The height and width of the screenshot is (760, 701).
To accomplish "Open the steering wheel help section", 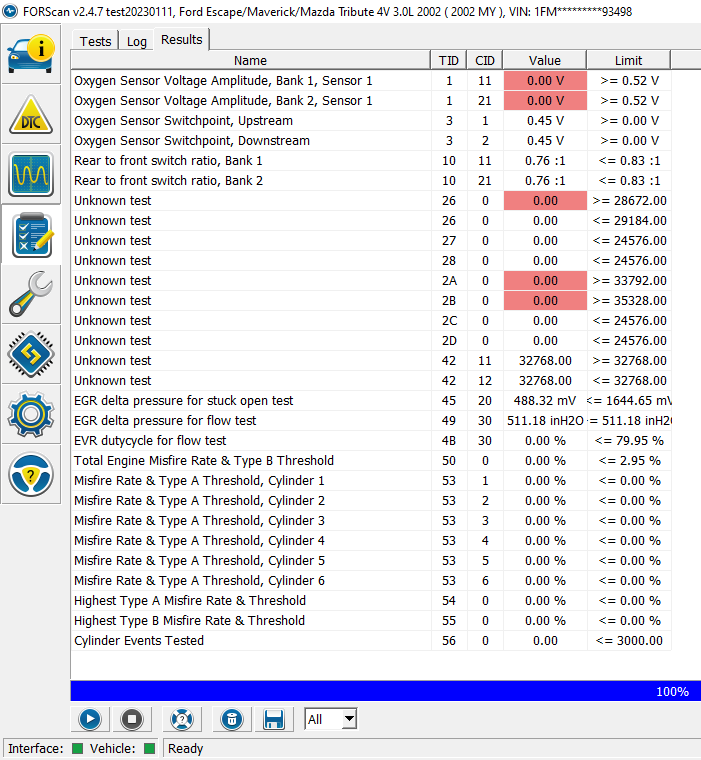I will (32, 475).
